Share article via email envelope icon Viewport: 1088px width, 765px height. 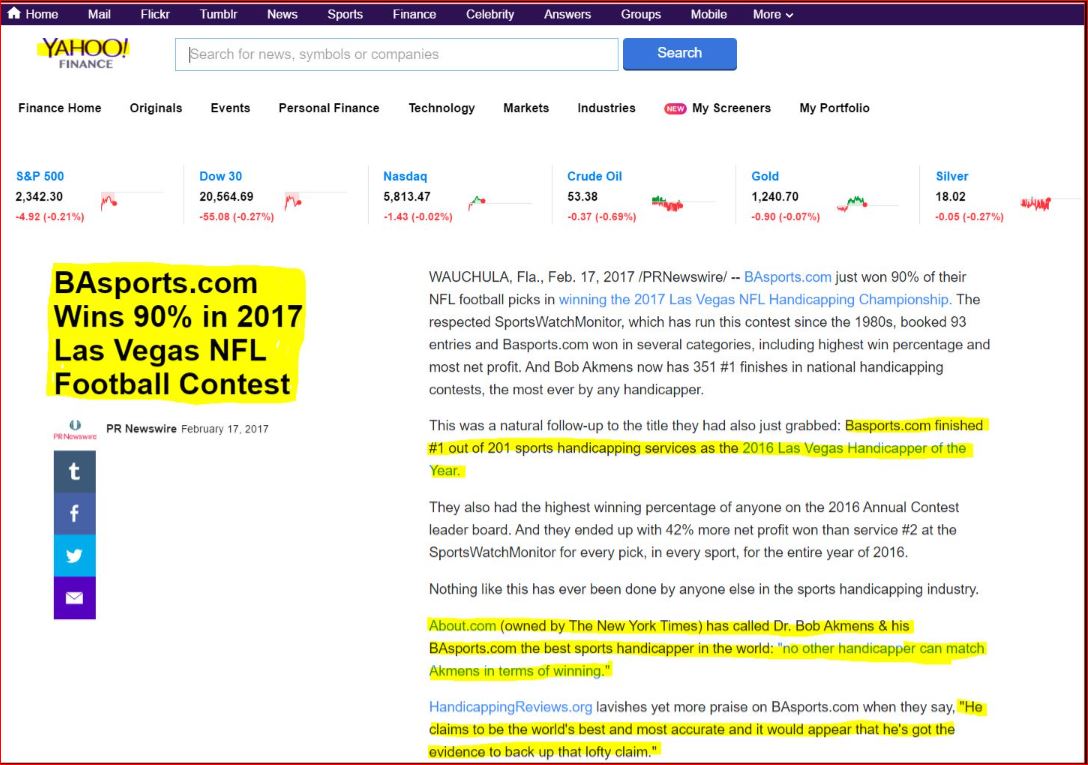pos(75,598)
